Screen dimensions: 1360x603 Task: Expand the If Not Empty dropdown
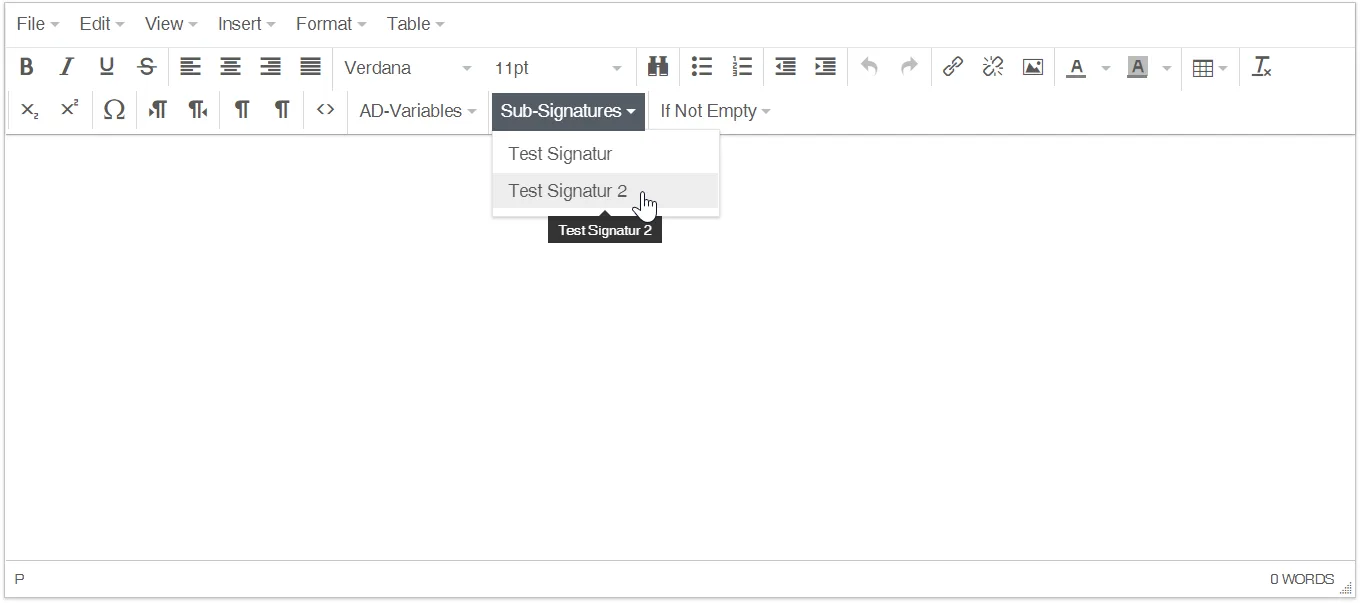[715, 111]
